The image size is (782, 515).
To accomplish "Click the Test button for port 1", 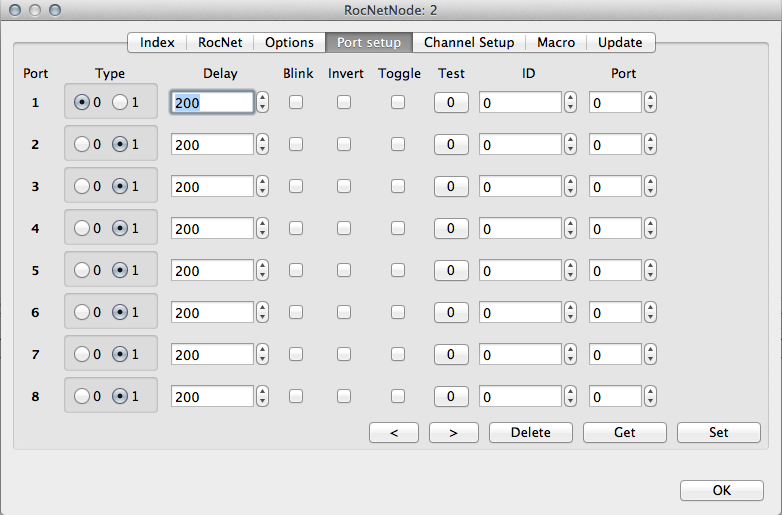I will coord(451,102).
